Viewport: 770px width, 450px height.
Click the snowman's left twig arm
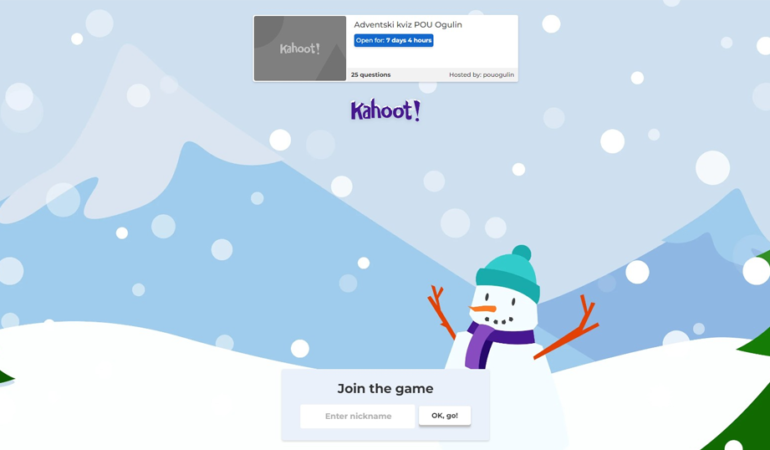442,312
